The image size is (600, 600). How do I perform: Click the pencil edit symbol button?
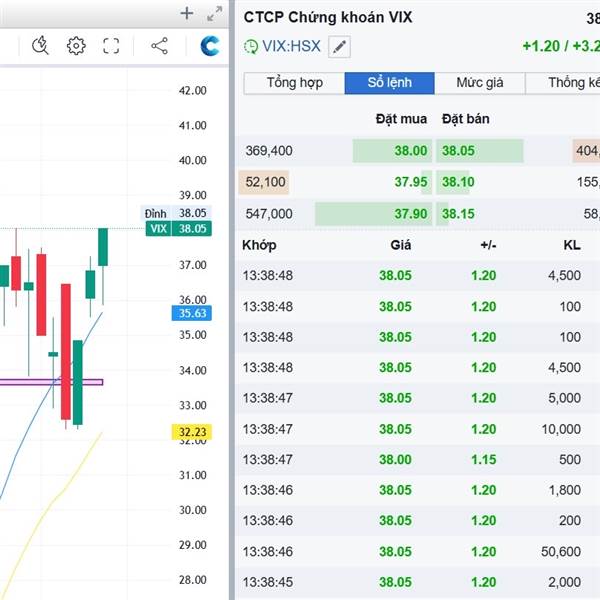click(x=339, y=47)
